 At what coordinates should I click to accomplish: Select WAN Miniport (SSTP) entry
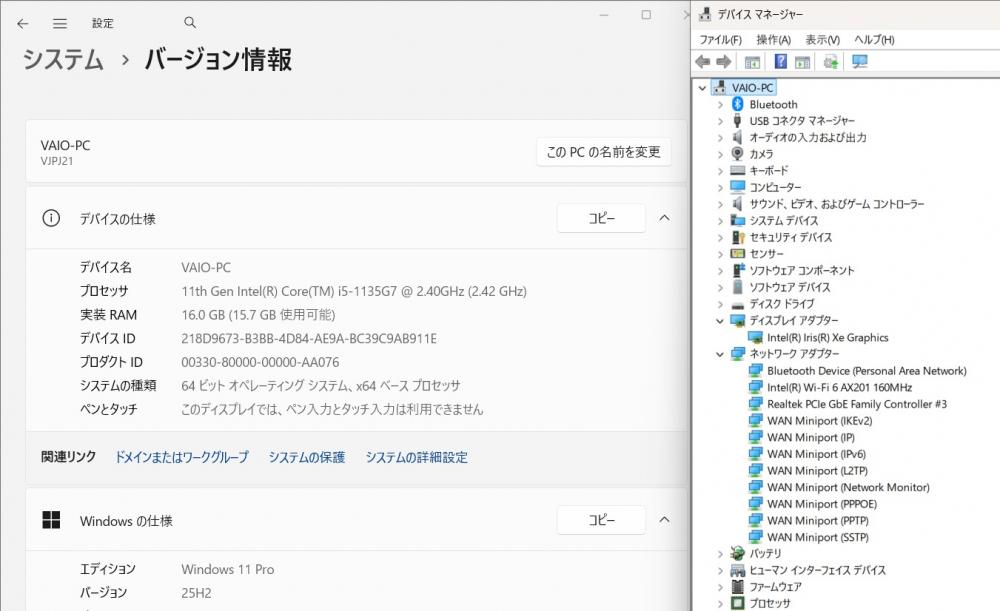point(818,537)
